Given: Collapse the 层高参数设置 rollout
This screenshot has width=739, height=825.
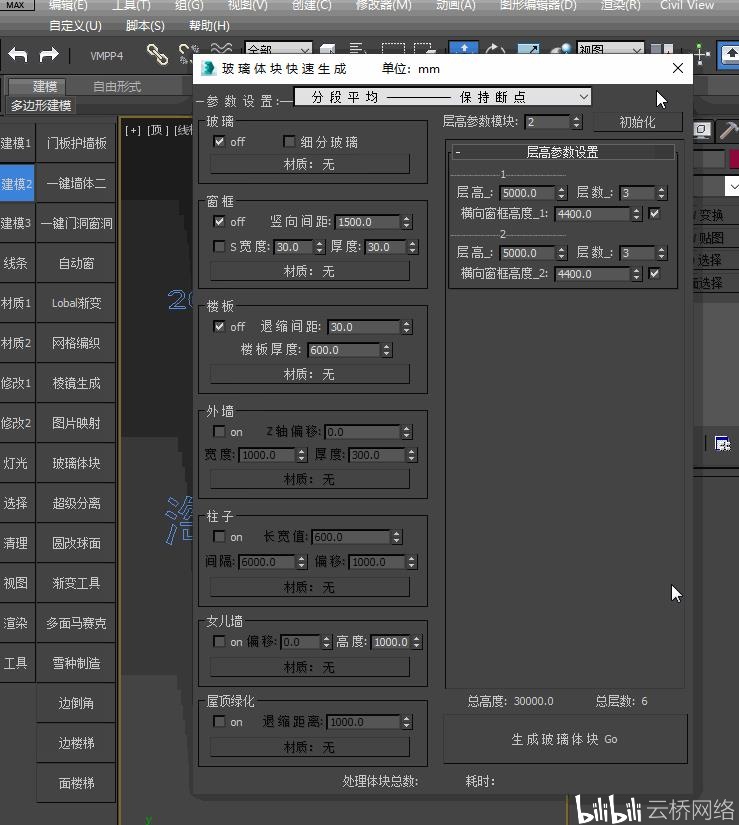Looking at the screenshot, I should (562, 152).
